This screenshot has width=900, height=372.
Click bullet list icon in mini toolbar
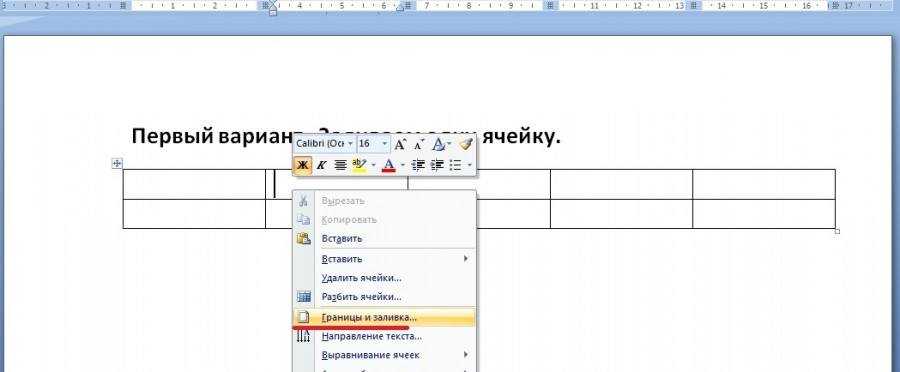[456, 165]
